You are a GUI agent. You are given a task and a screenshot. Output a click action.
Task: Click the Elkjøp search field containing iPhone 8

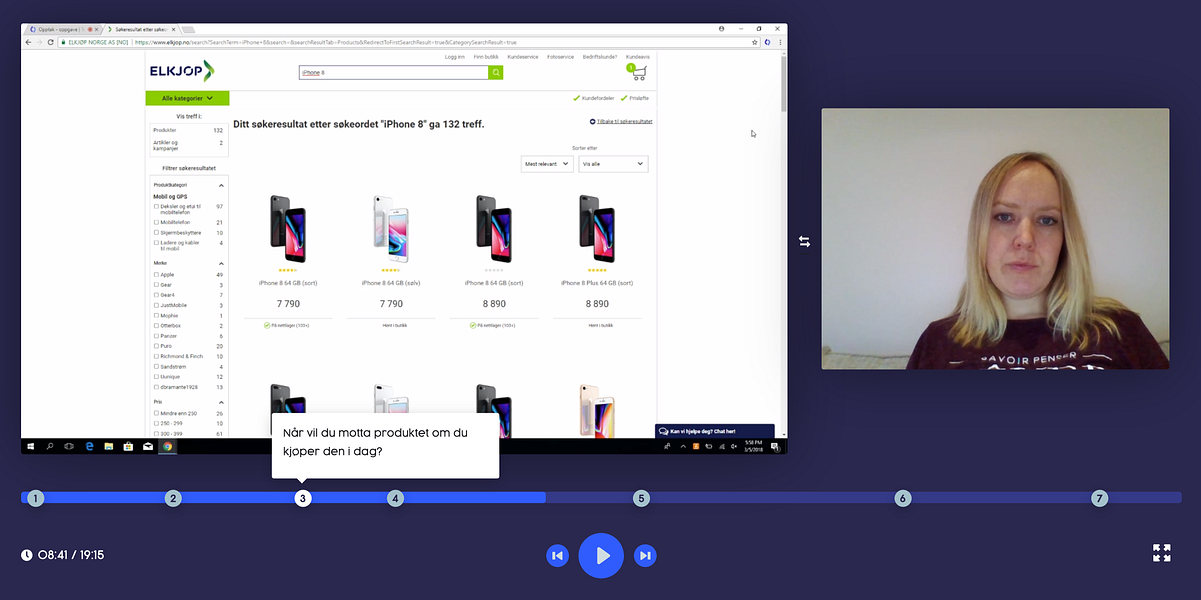tap(394, 73)
